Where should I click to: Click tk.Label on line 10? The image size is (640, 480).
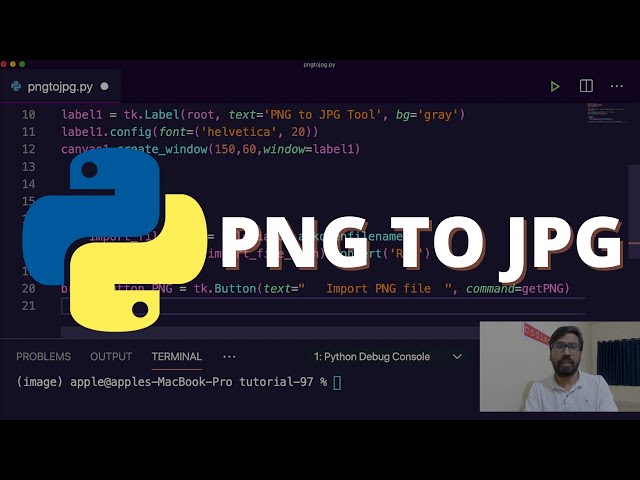[151, 115]
